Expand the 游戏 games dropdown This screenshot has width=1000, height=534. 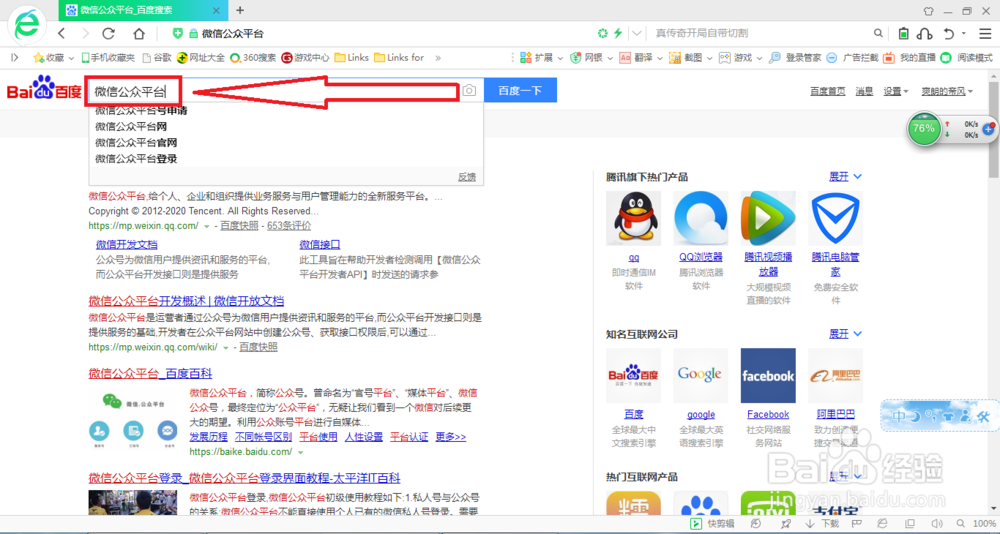click(759, 58)
